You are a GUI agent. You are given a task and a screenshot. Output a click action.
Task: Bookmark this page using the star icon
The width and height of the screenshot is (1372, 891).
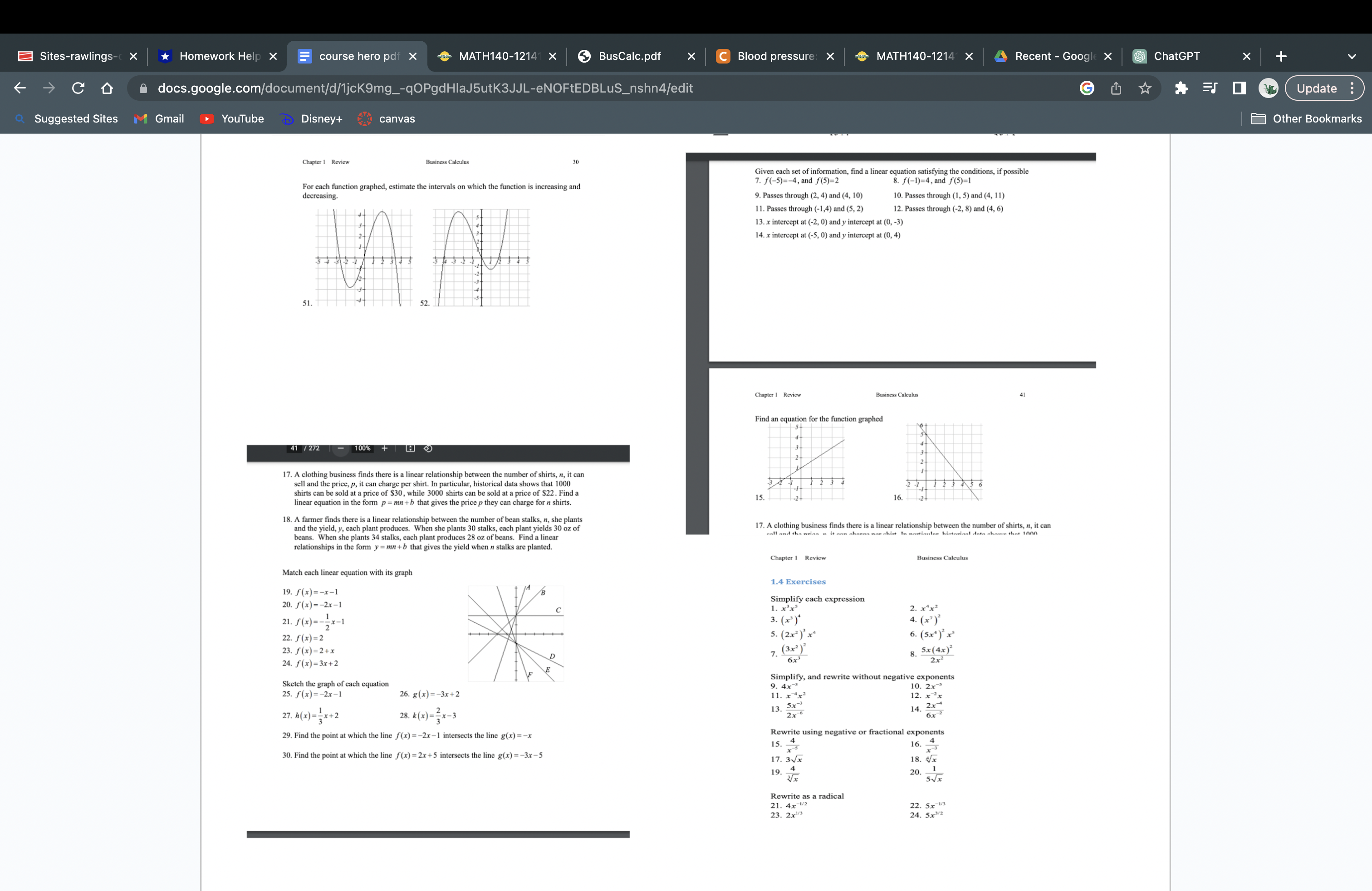tap(1144, 88)
